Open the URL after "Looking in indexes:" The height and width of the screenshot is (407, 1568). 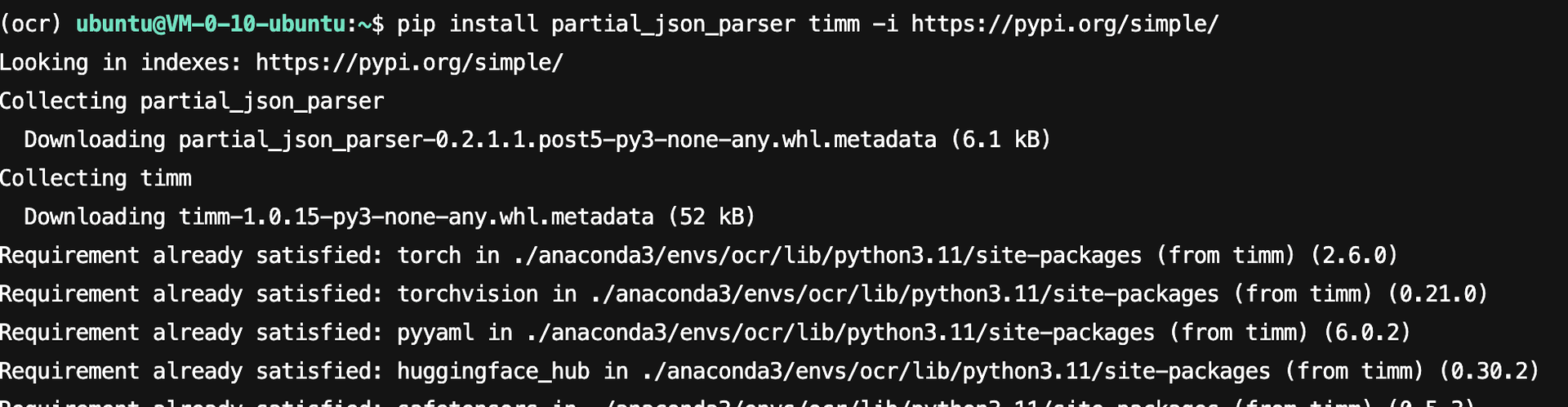(409, 63)
